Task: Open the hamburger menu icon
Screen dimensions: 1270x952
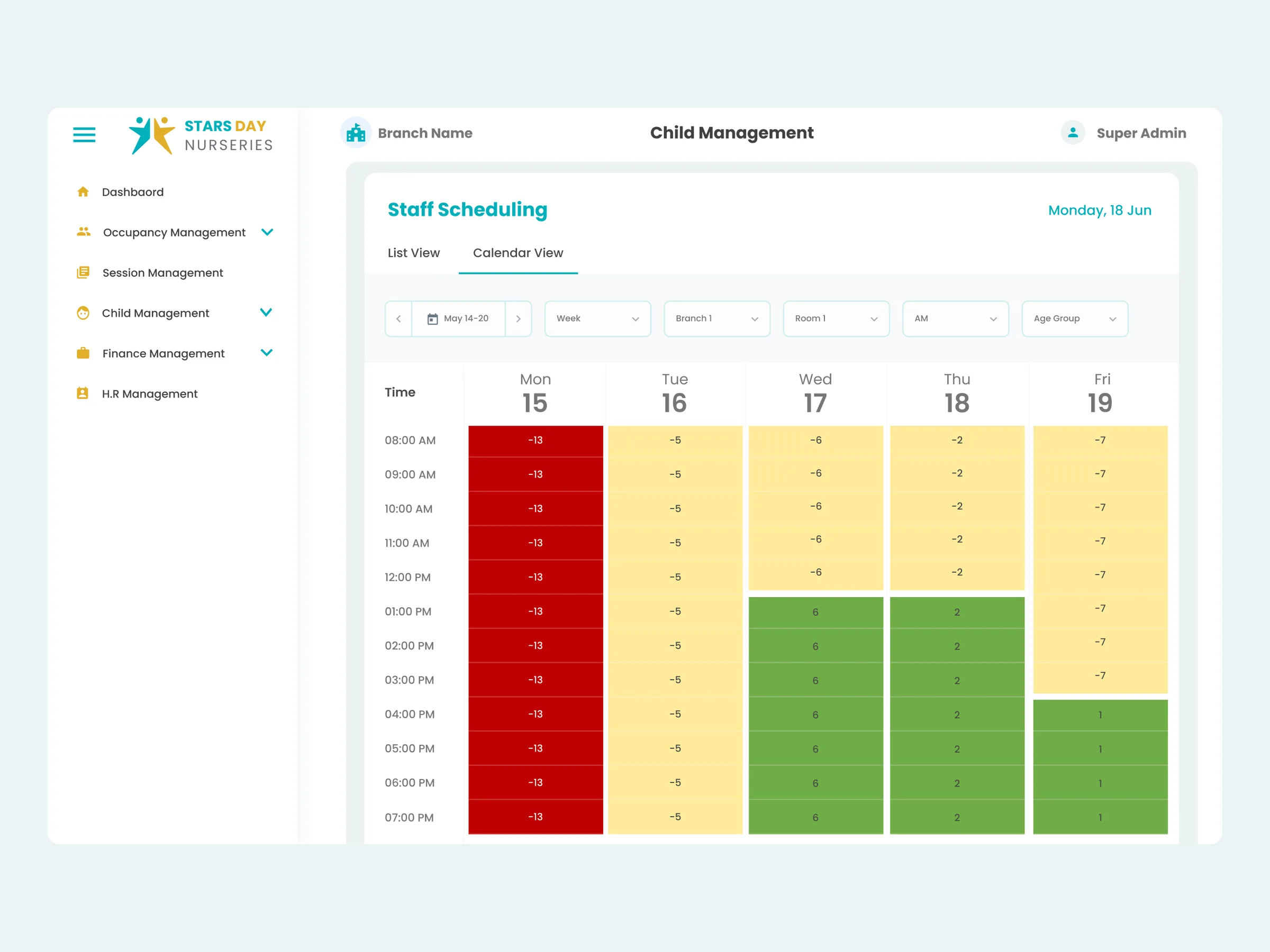Action: pyautogui.click(x=84, y=135)
